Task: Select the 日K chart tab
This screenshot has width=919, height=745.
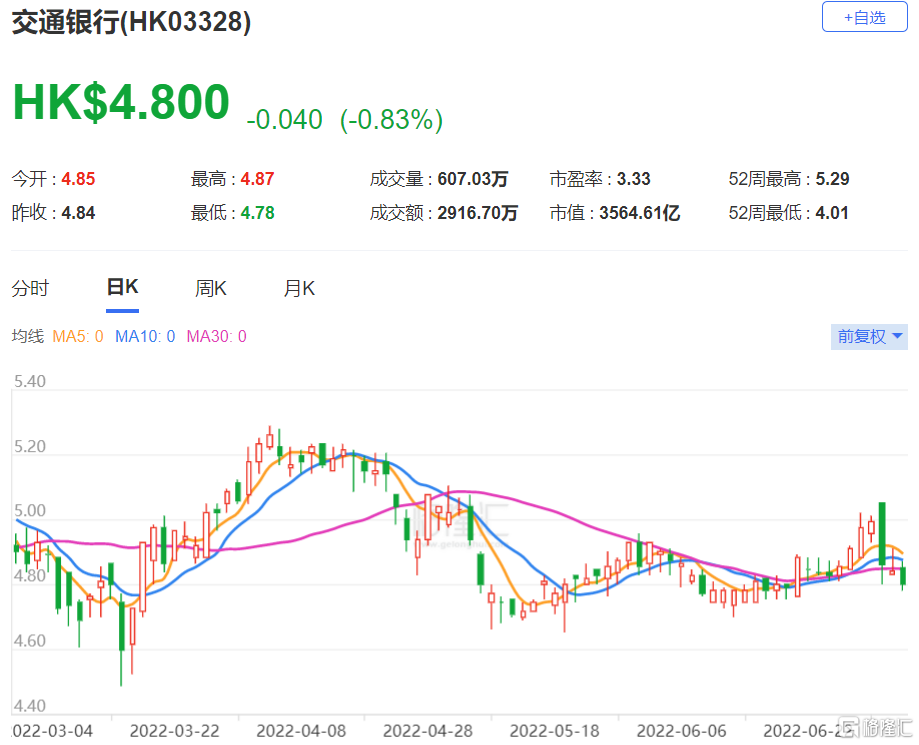Action: pos(122,287)
